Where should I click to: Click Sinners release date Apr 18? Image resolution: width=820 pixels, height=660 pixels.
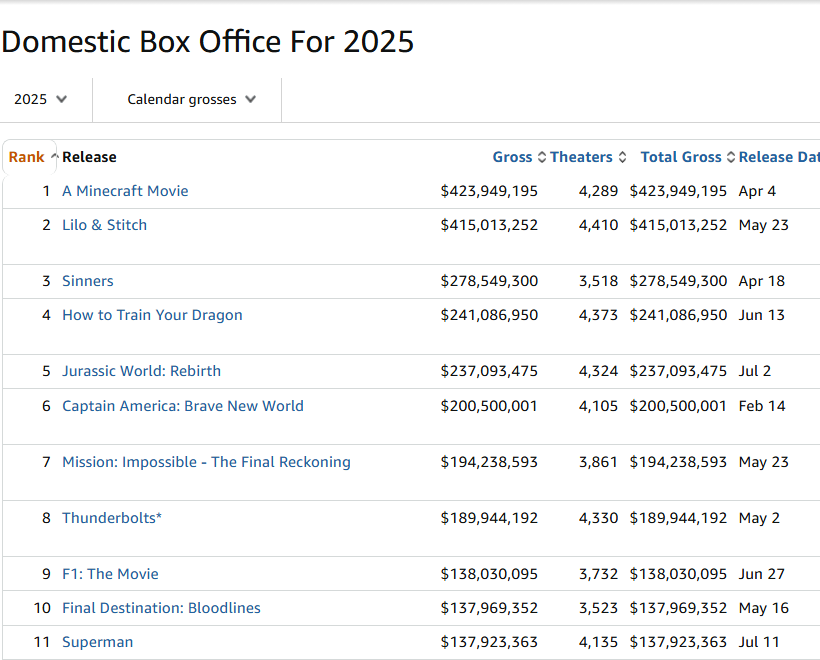click(761, 281)
